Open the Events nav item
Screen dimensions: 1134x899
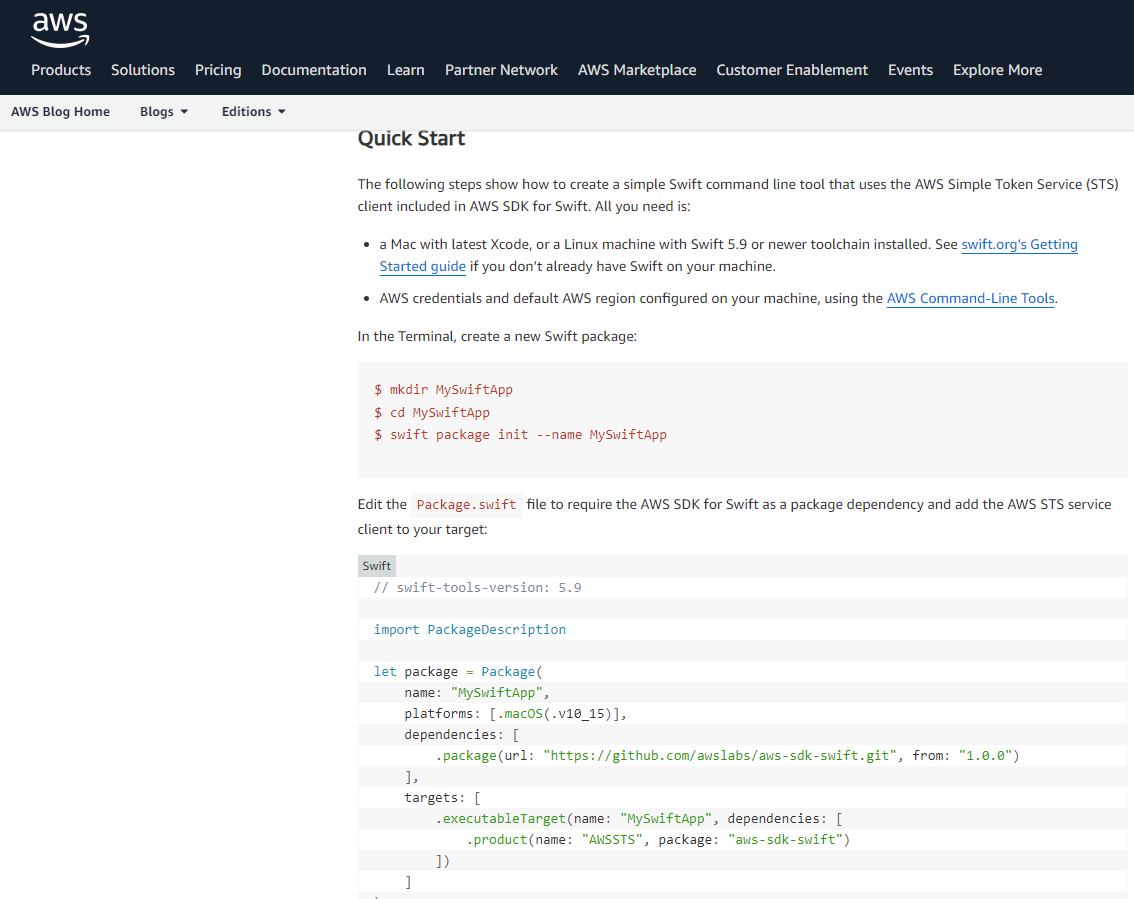click(x=910, y=70)
